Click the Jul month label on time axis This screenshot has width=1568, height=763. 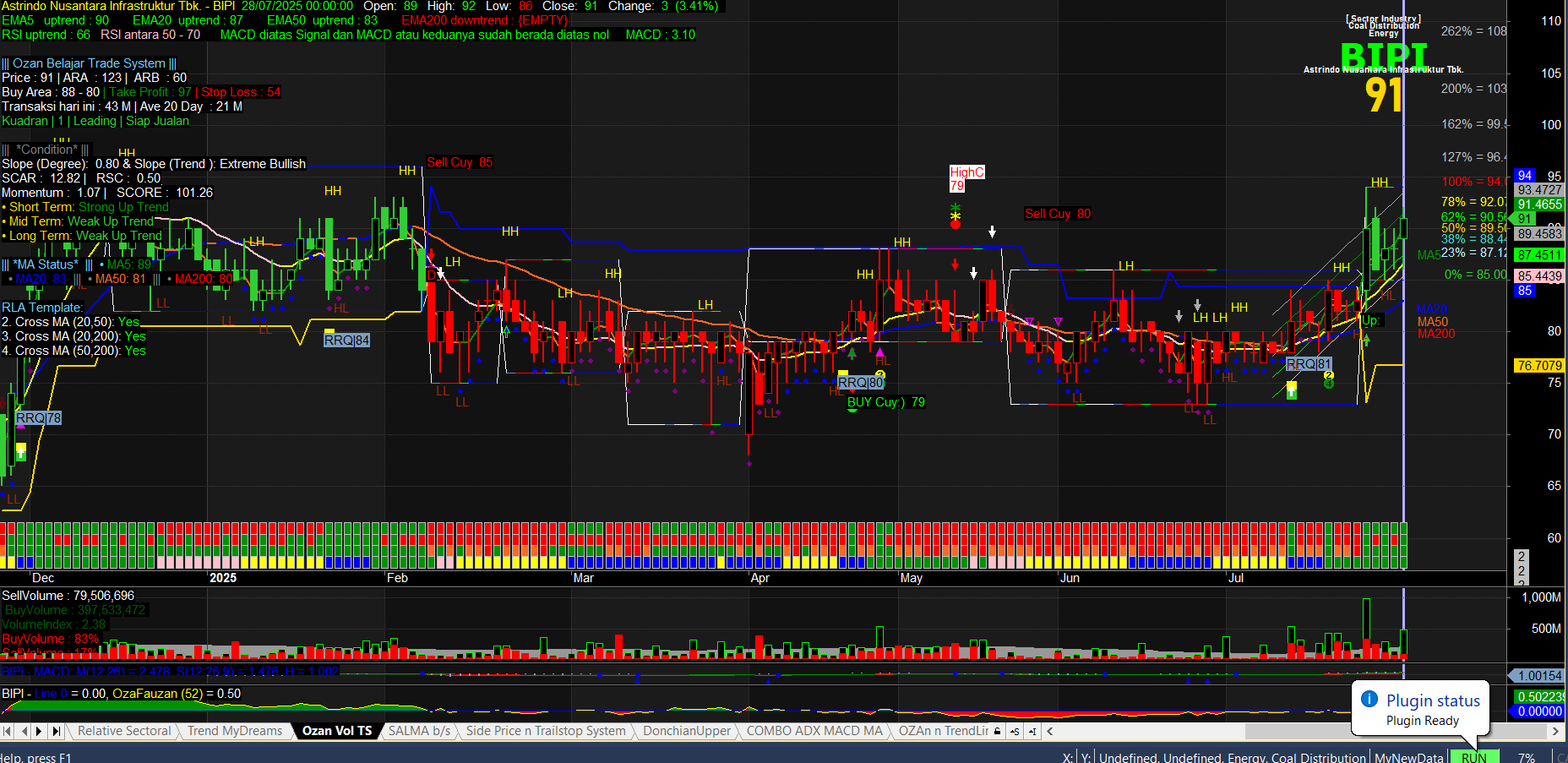pyautogui.click(x=1235, y=578)
